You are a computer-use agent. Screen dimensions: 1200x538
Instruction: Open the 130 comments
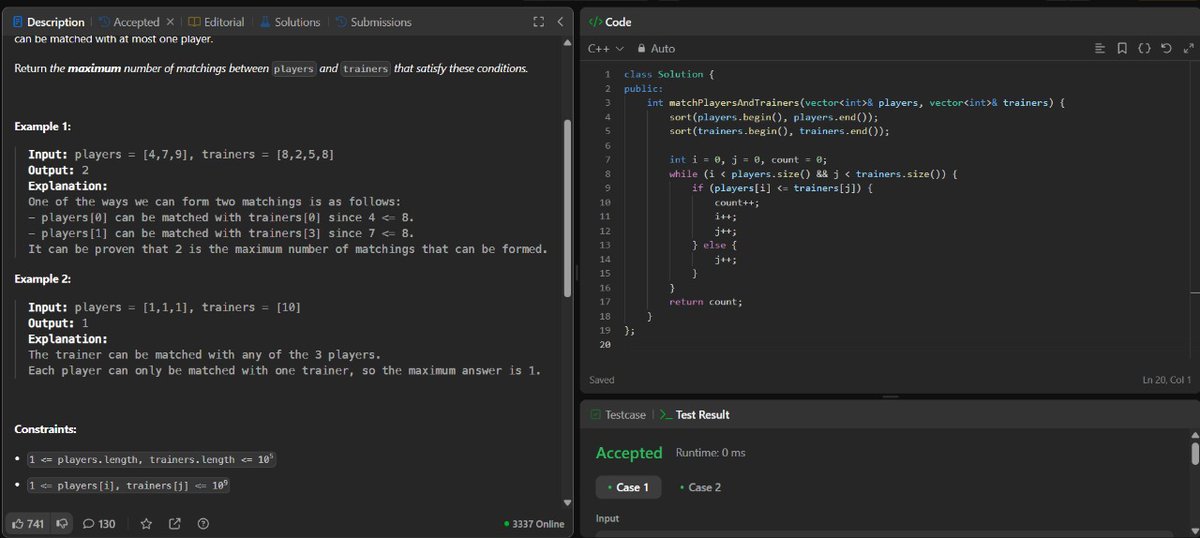pyautogui.click(x=99, y=524)
